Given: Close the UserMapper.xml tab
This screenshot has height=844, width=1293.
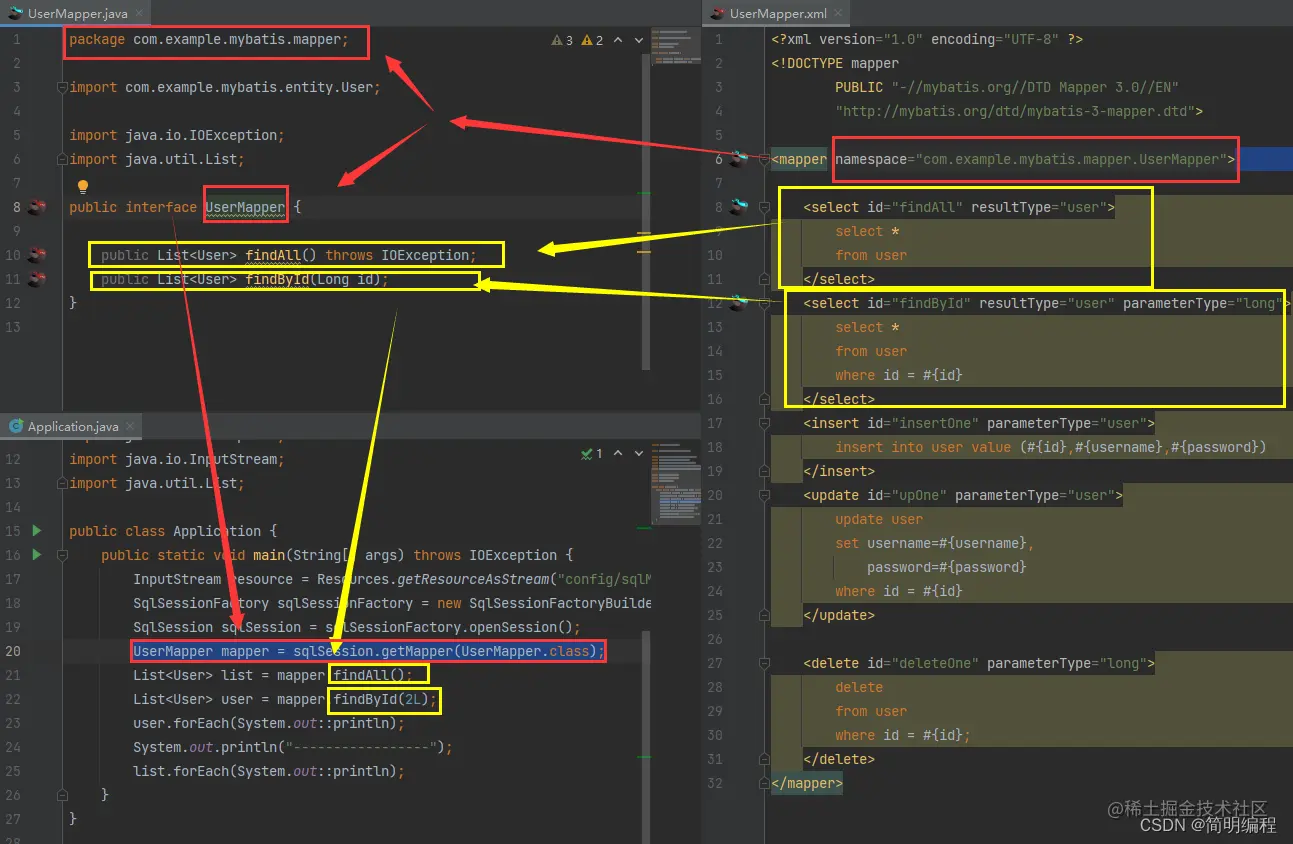Looking at the screenshot, I should [838, 14].
